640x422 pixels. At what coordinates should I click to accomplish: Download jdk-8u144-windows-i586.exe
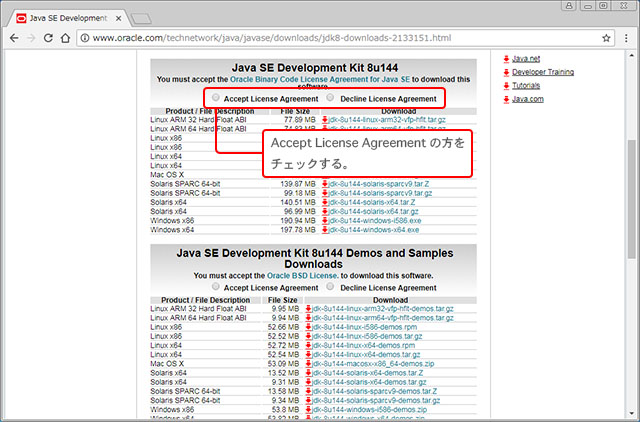point(374,221)
